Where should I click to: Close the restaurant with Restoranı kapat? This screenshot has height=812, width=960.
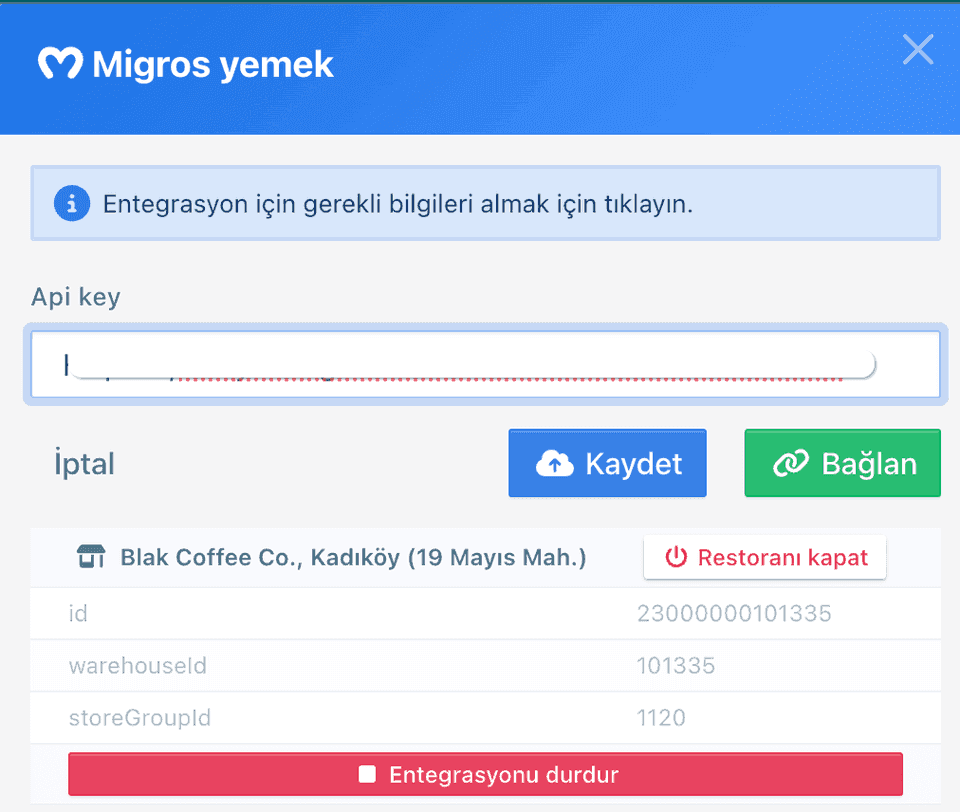(765, 557)
